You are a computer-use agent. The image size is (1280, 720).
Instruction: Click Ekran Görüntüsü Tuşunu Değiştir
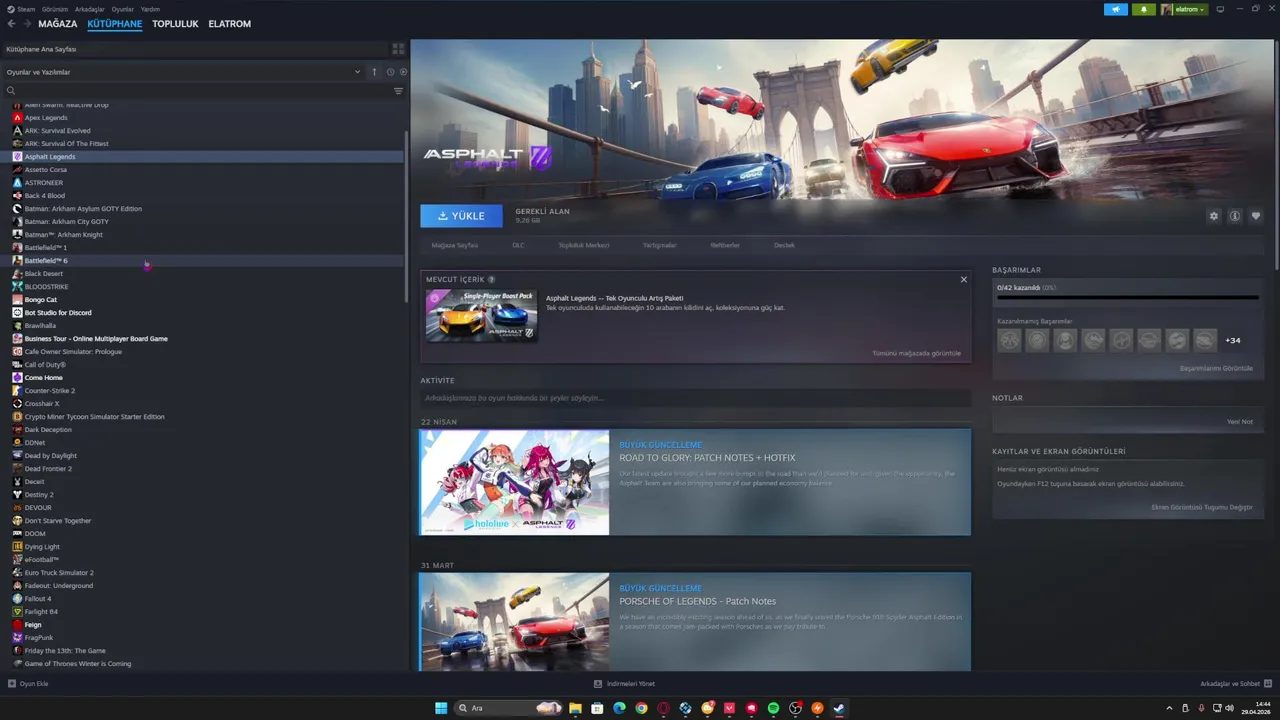(1202, 507)
